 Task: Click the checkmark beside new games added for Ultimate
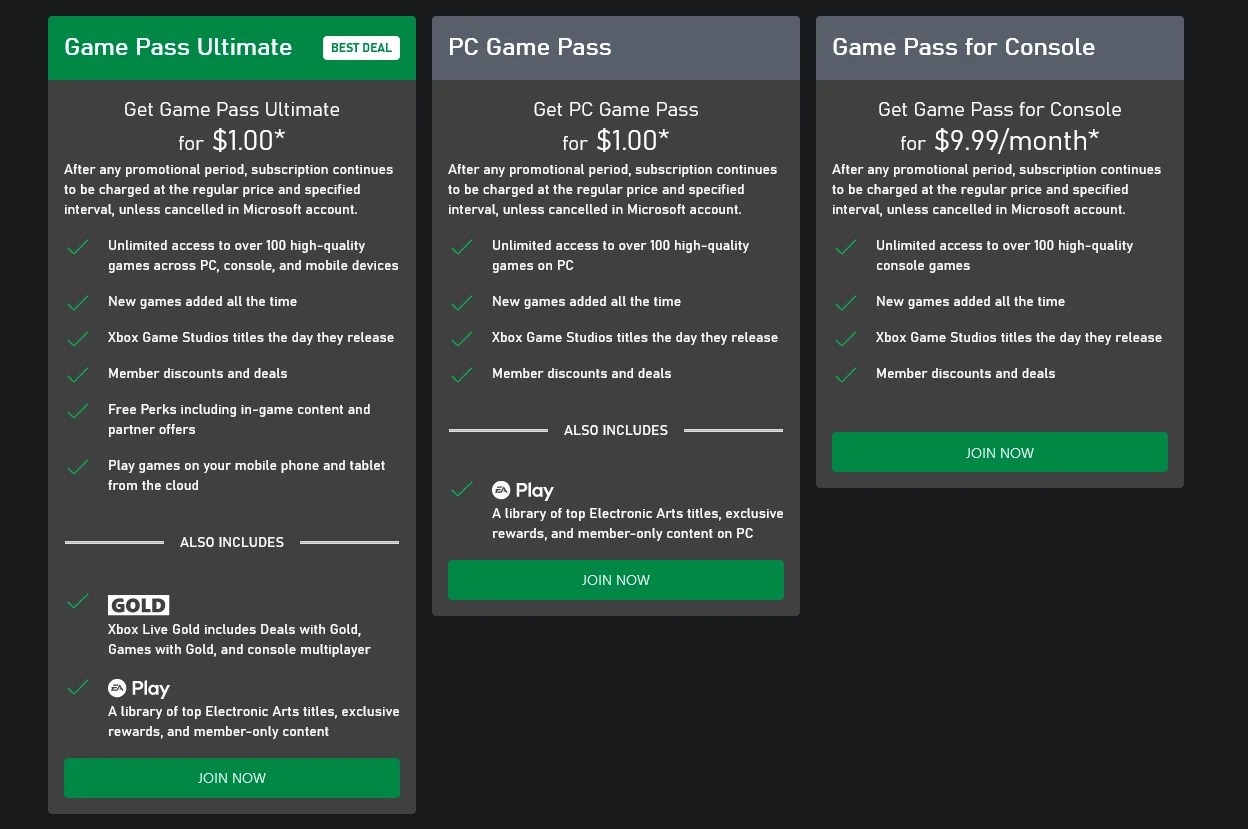(78, 302)
